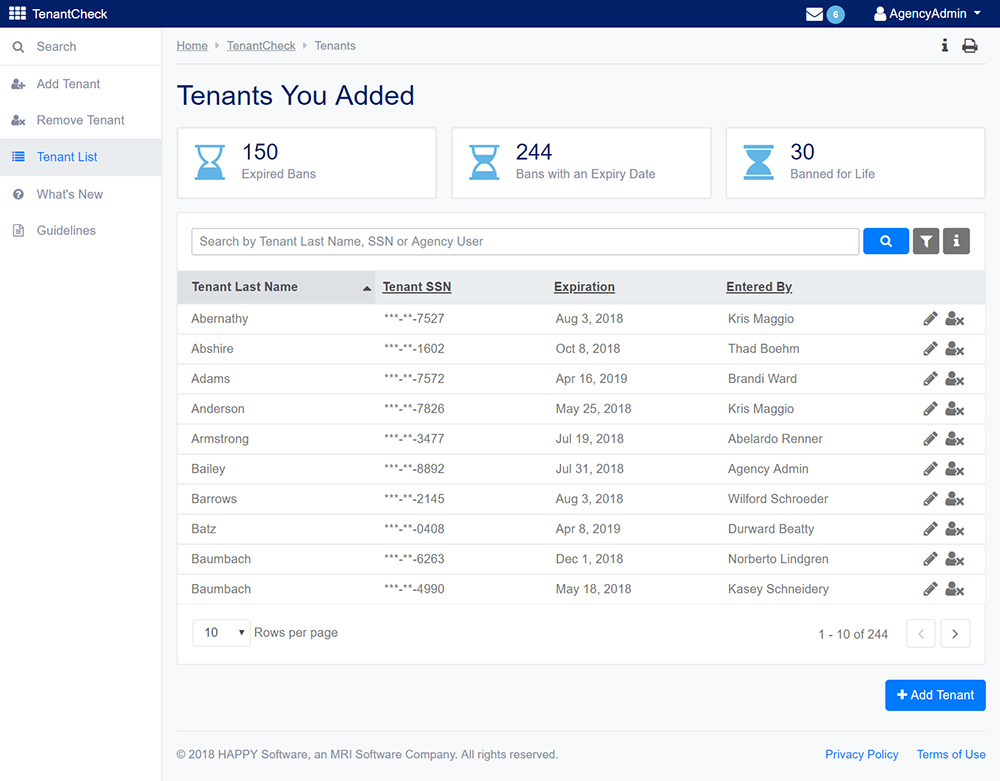Open the app grid icon beside TenantCheck
The height and width of the screenshot is (781, 1000).
17,14
